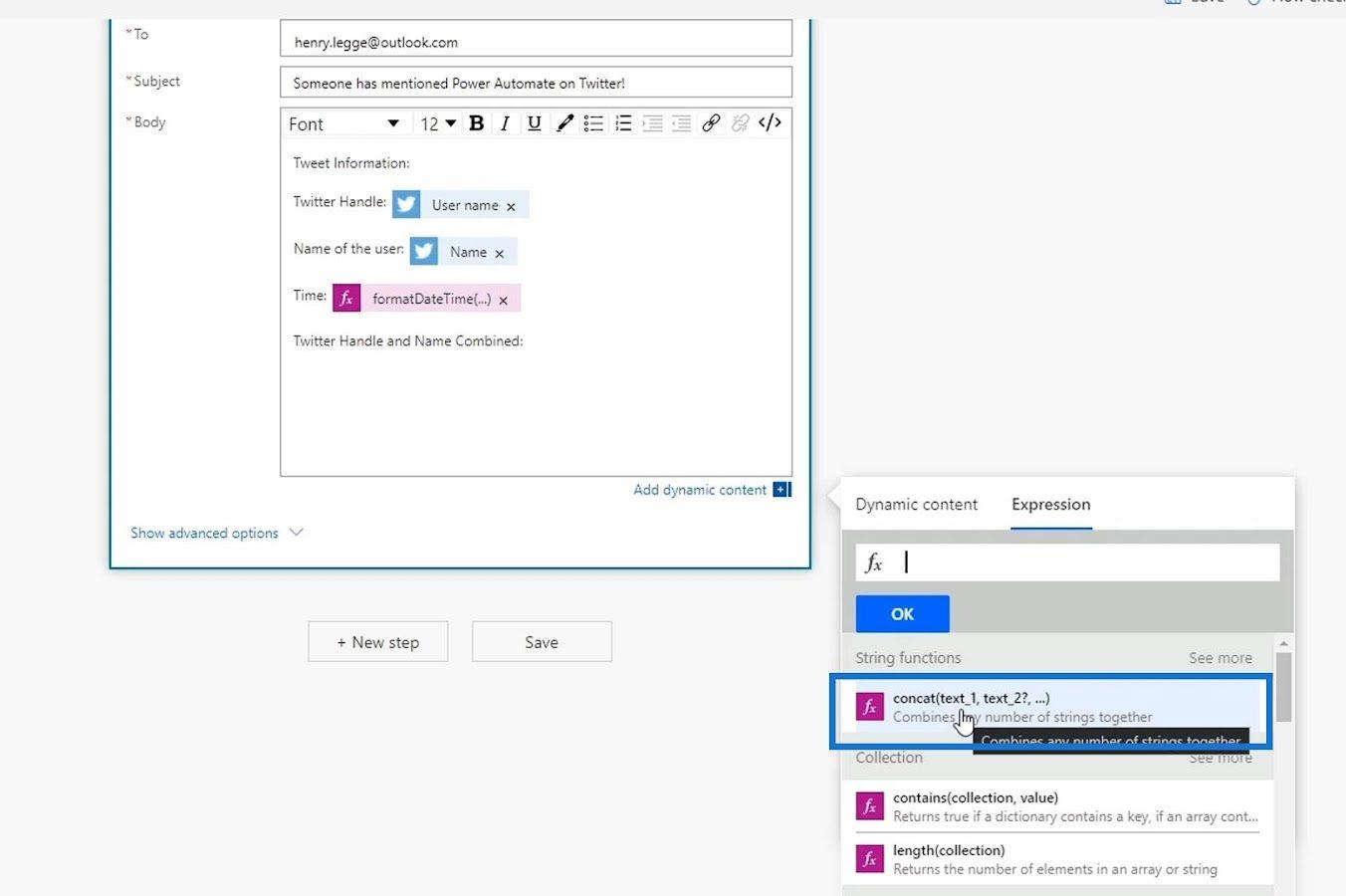1346x896 pixels.
Task: Select the concat(text_1, text_2?, ...) function
Action: [1055, 707]
